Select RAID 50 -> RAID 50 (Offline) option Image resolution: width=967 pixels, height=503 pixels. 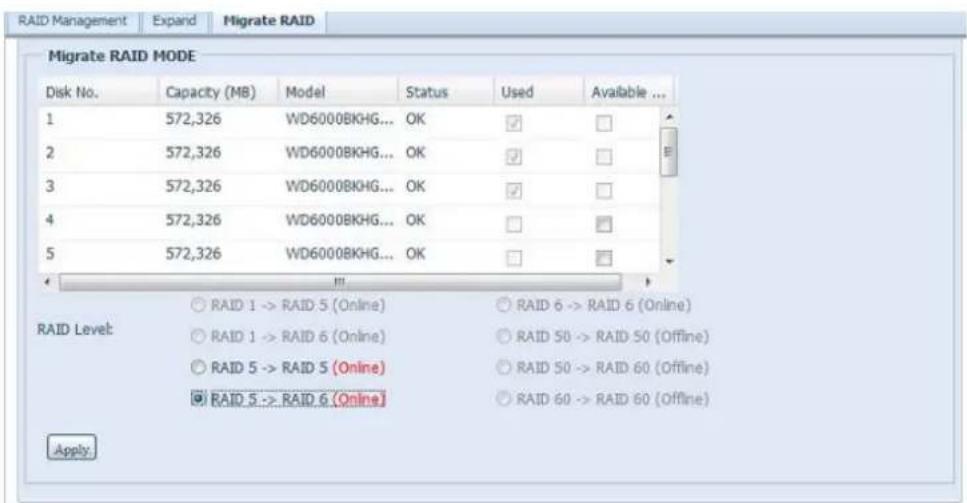504,337
